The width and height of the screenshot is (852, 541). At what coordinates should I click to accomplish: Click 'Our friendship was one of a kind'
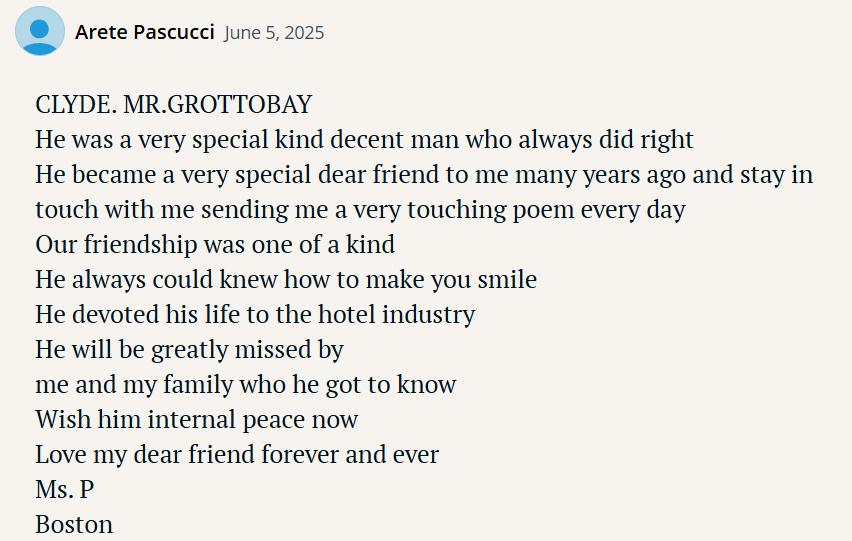[215, 244]
